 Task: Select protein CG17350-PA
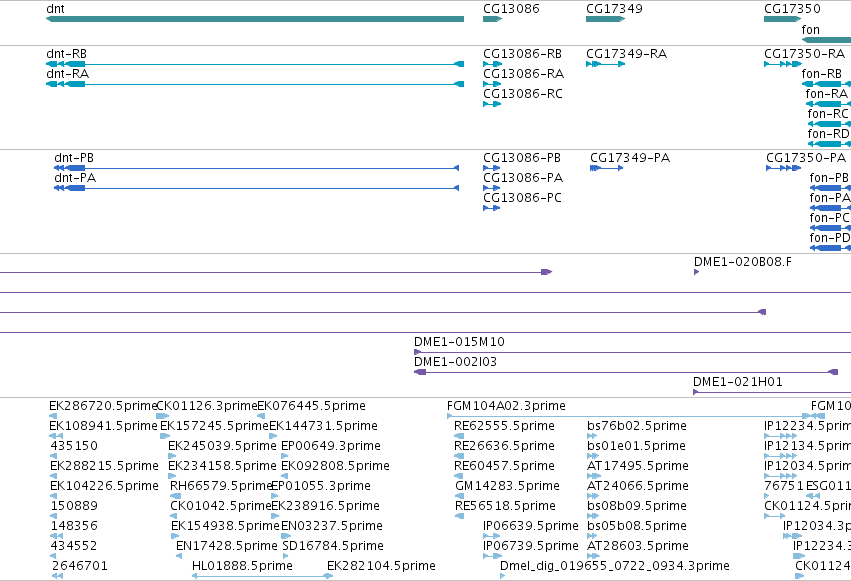(784, 168)
